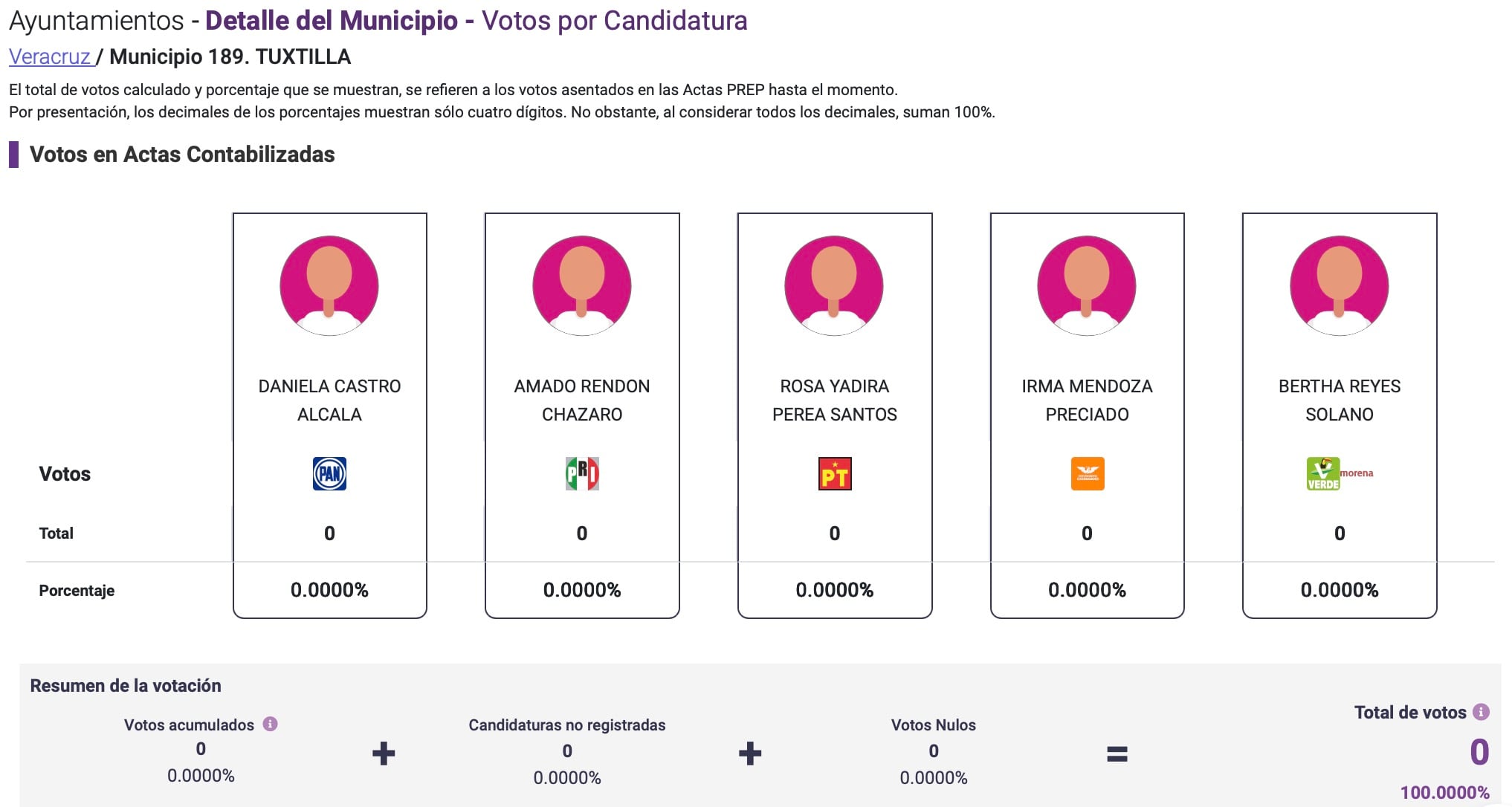Click Irma Mendoza Preciado's avatar
Viewport: 1512px width, 807px height.
[1087, 286]
